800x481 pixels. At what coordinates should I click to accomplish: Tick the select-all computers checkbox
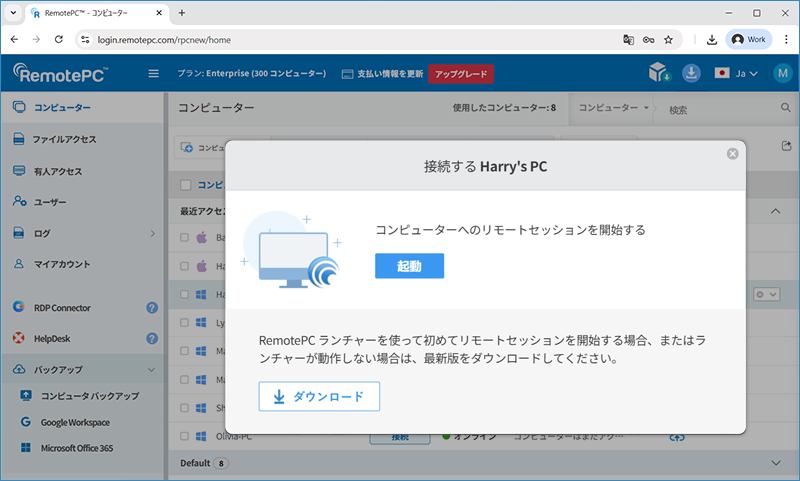pyautogui.click(x=186, y=185)
